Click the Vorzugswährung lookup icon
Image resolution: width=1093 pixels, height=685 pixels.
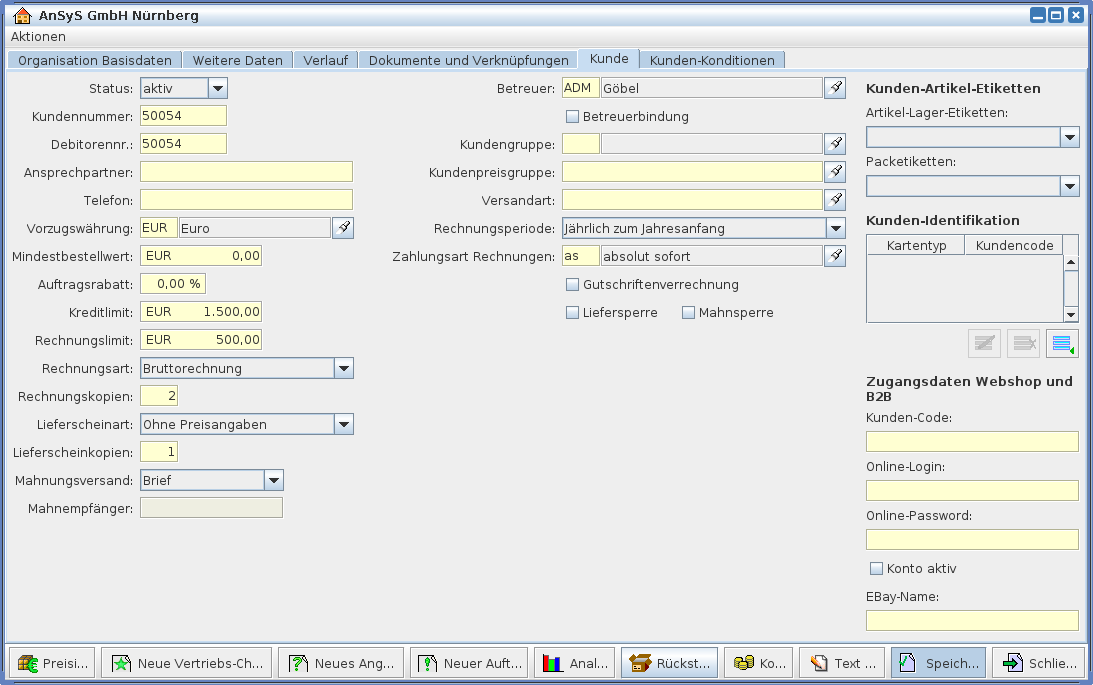click(343, 228)
